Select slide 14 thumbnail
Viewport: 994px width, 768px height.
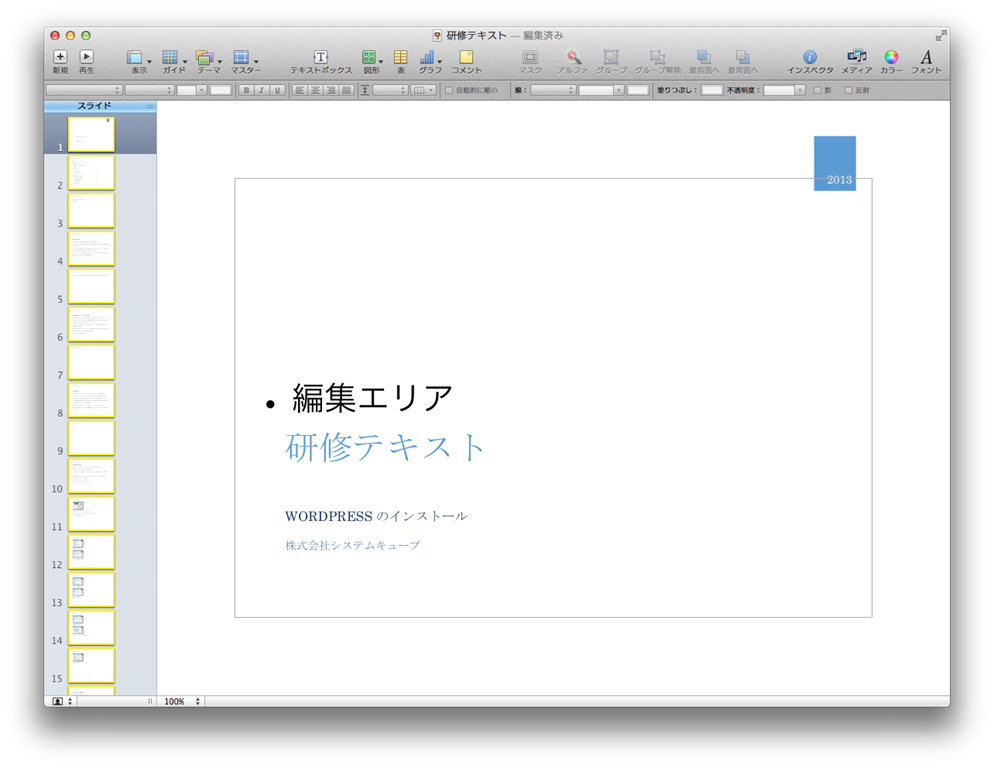coord(91,628)
